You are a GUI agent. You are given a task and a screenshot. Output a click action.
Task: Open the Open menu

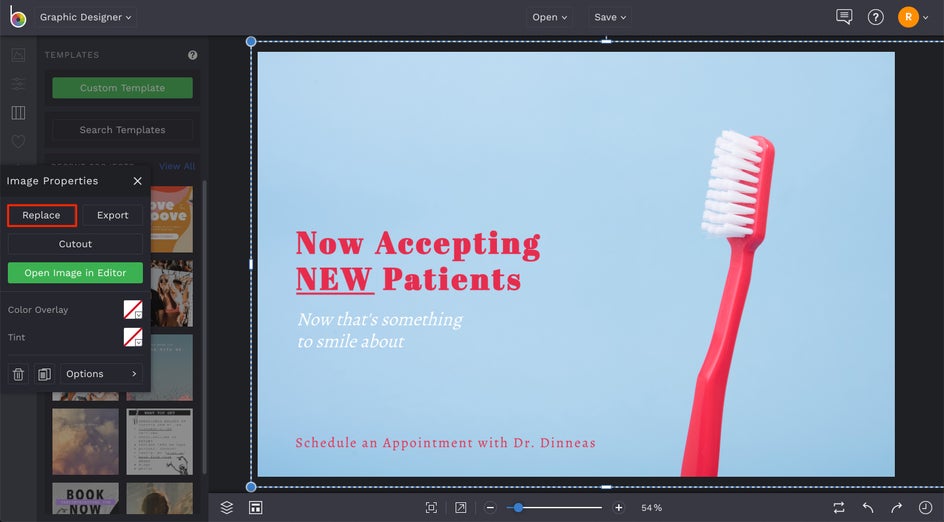[550, 17]
